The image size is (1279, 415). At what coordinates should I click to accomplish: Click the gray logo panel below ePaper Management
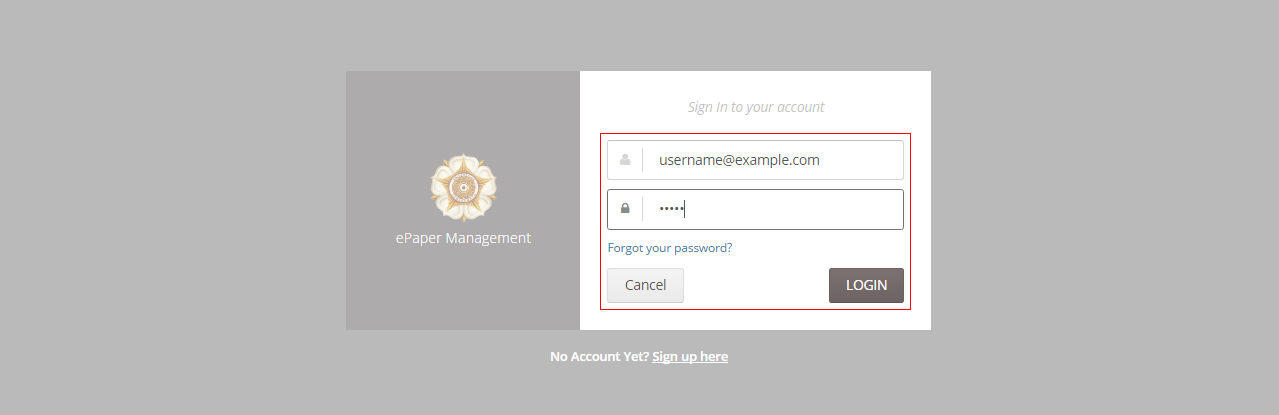point(463,290)
